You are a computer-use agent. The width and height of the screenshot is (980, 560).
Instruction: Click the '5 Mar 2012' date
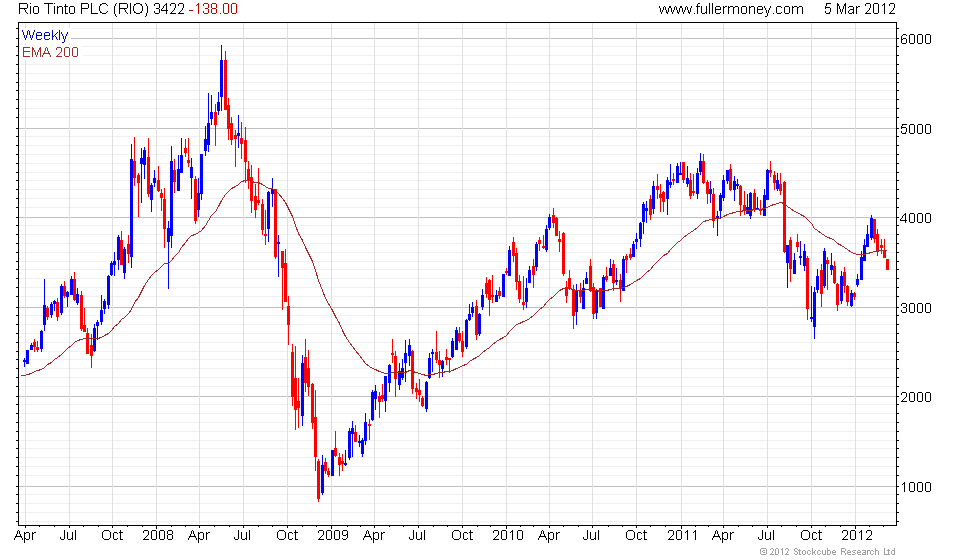pos(859,9)
